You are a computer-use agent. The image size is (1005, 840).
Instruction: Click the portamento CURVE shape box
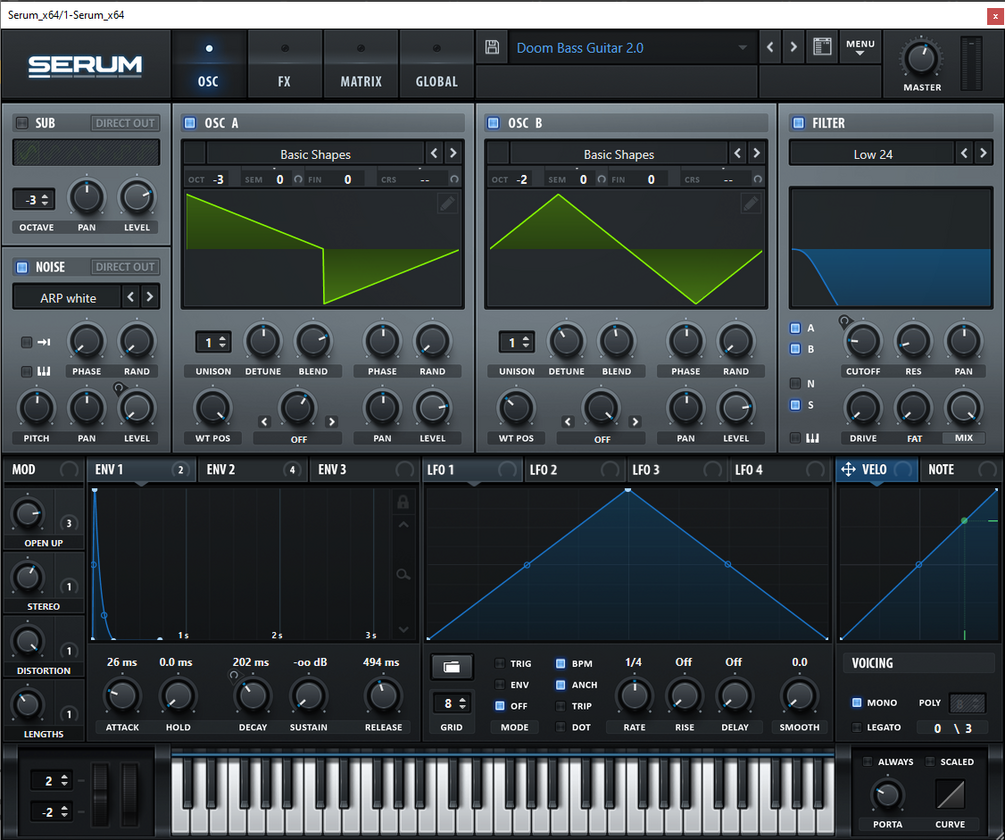tap(951, 795)
